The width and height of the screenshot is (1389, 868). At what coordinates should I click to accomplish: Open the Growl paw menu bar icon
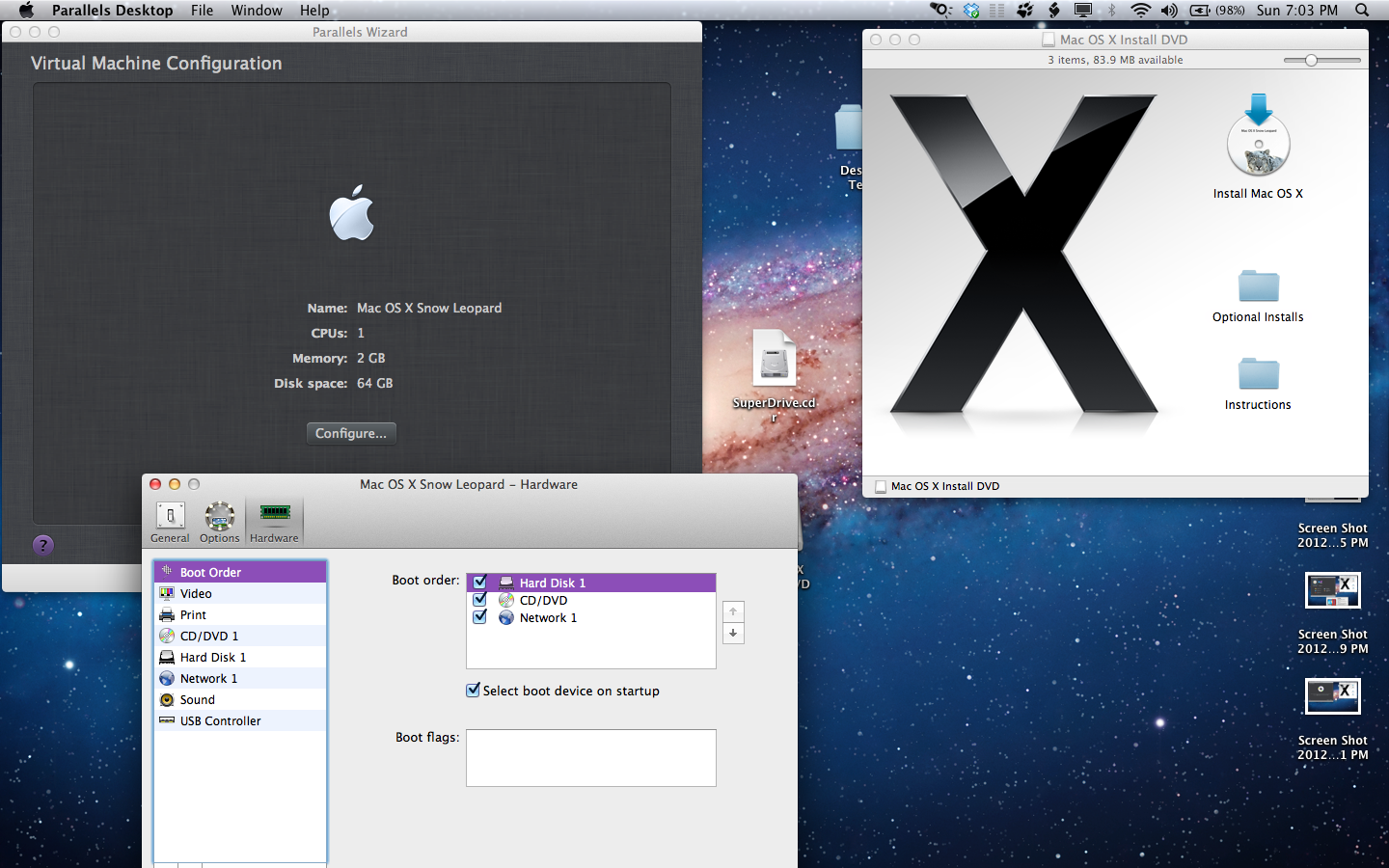point(1025,11)
